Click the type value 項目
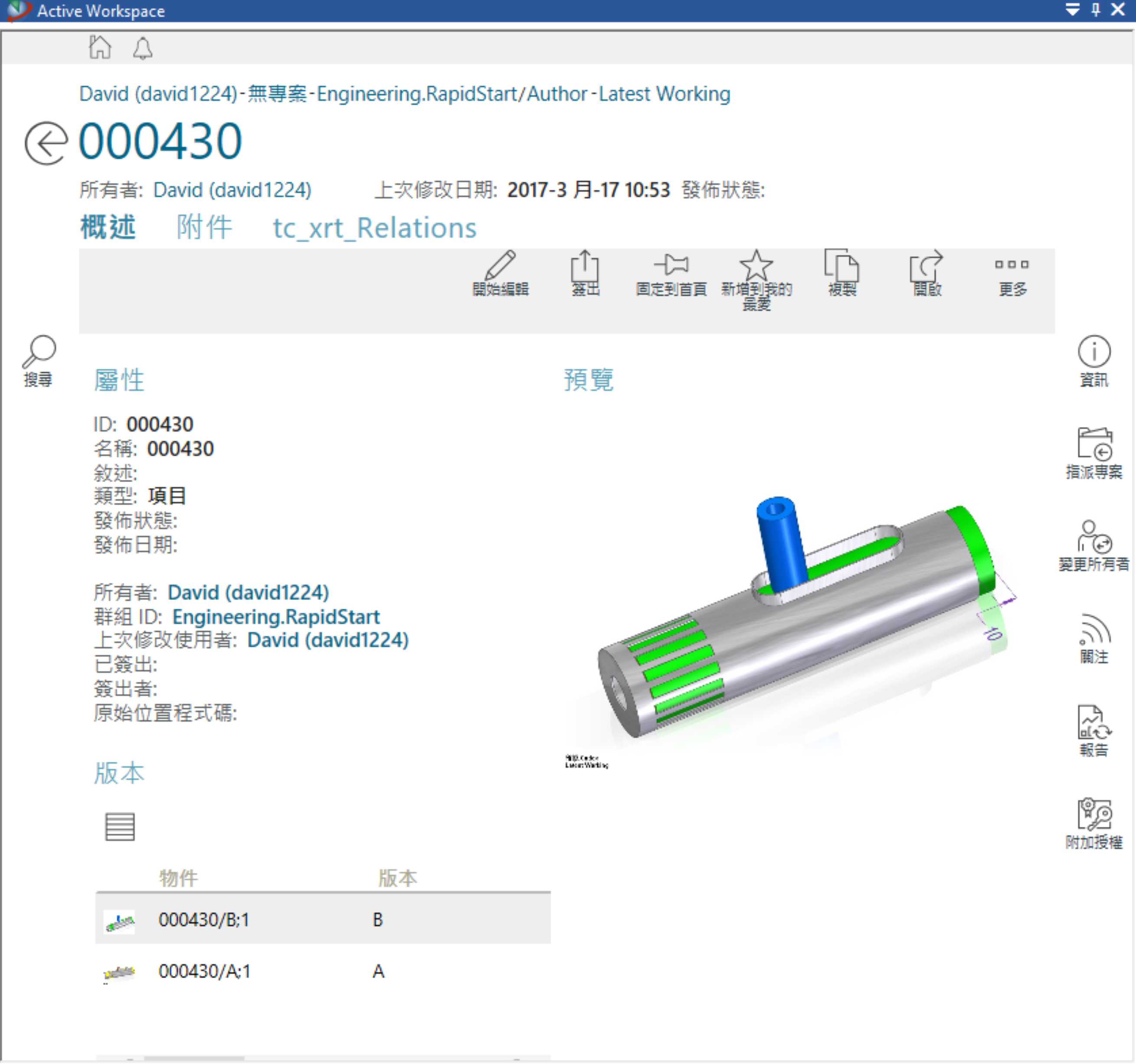 click(x=167, y=496)
